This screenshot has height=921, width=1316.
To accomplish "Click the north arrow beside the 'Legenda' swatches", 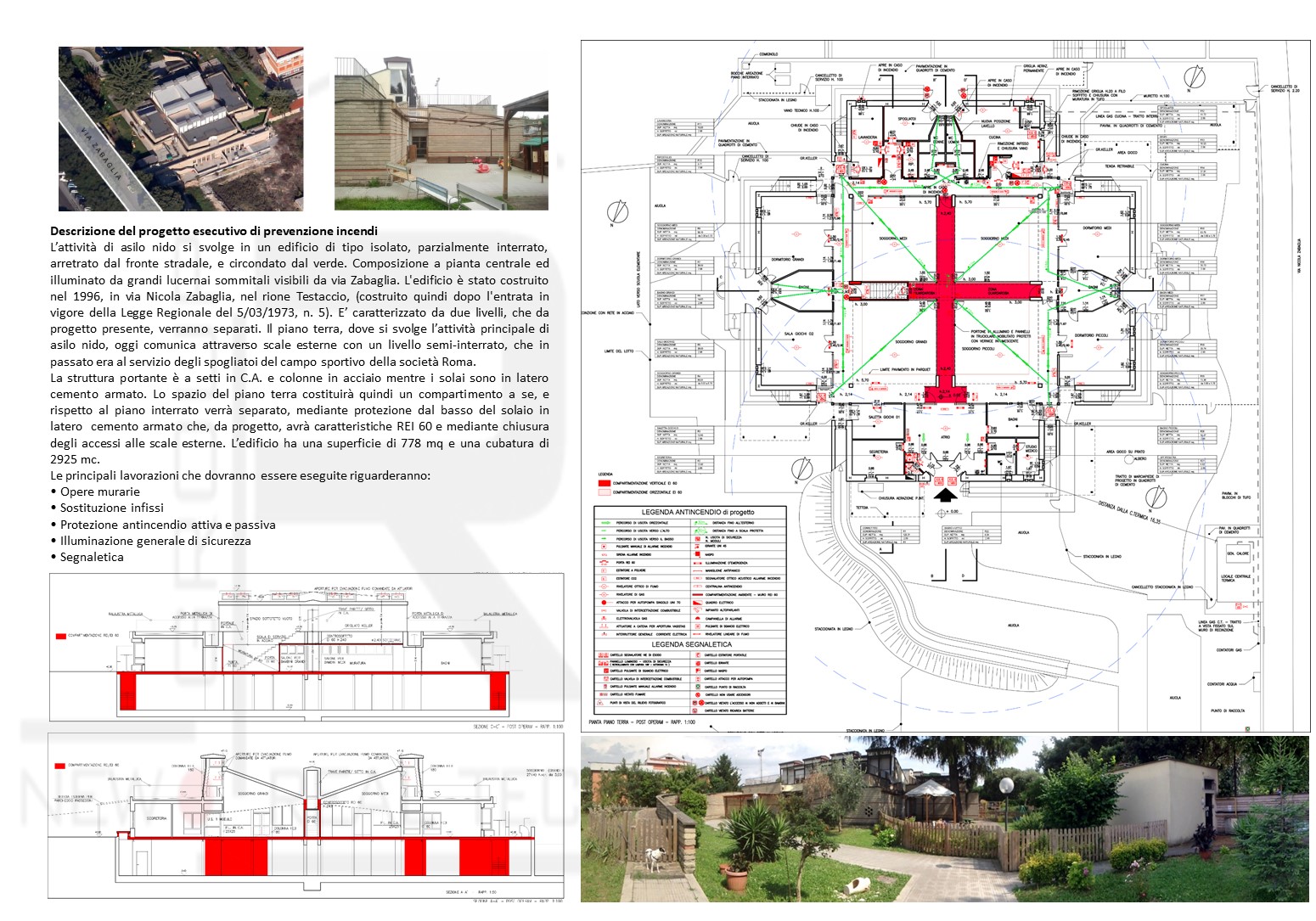I will 802,469.
